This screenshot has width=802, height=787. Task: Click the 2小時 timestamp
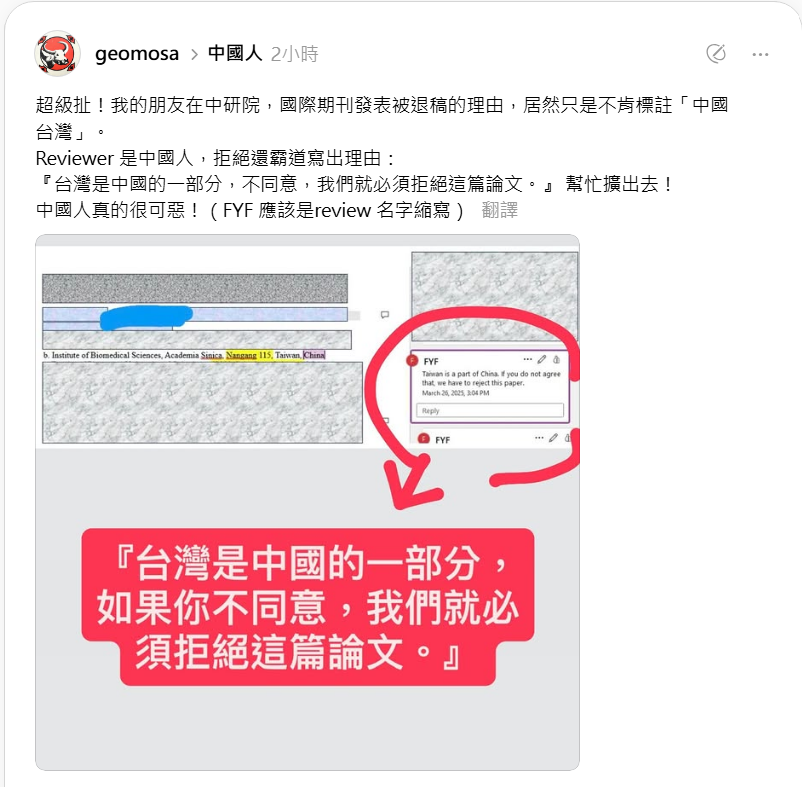tap(294, 54)
